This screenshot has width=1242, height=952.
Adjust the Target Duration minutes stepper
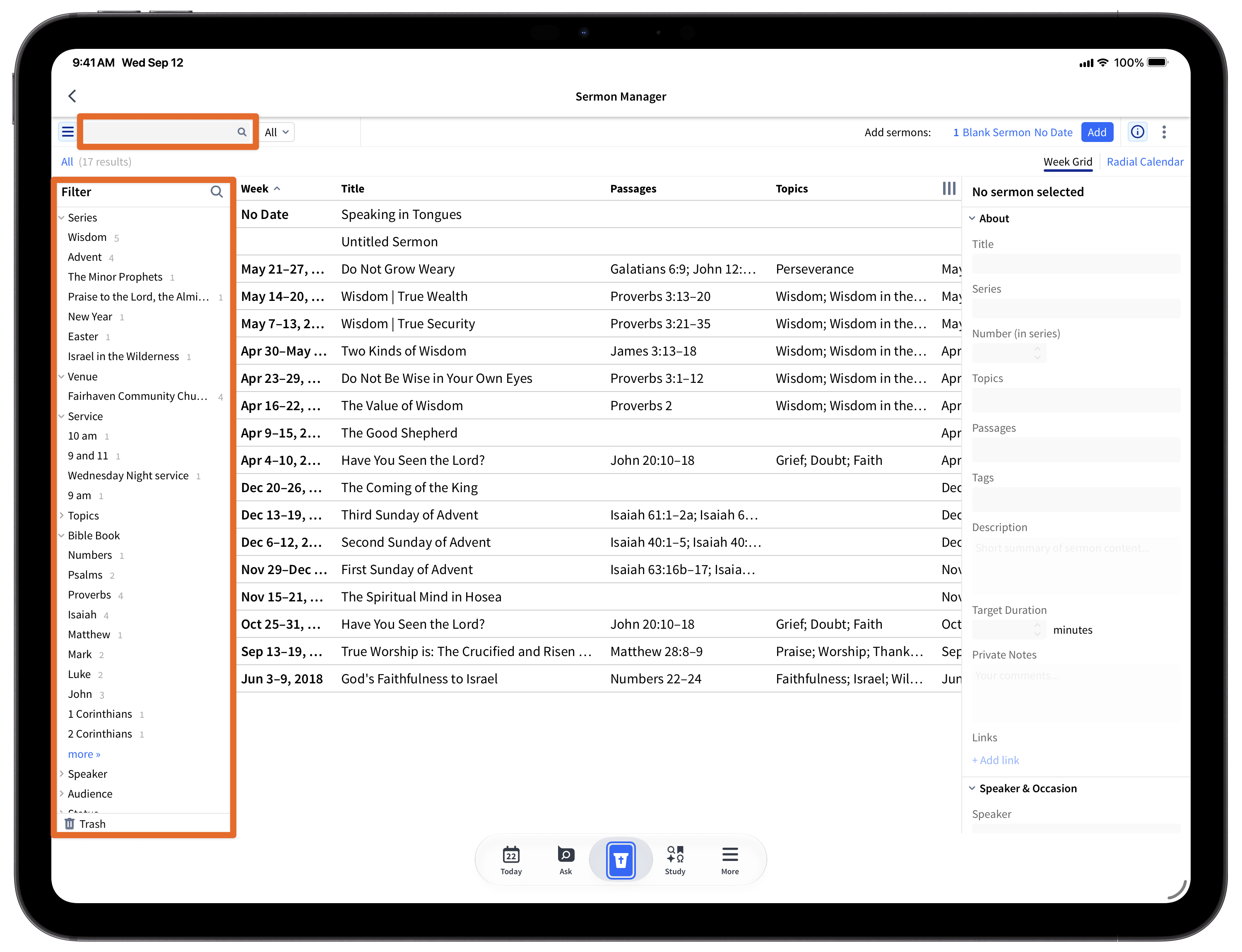(x=1037, y=629)
